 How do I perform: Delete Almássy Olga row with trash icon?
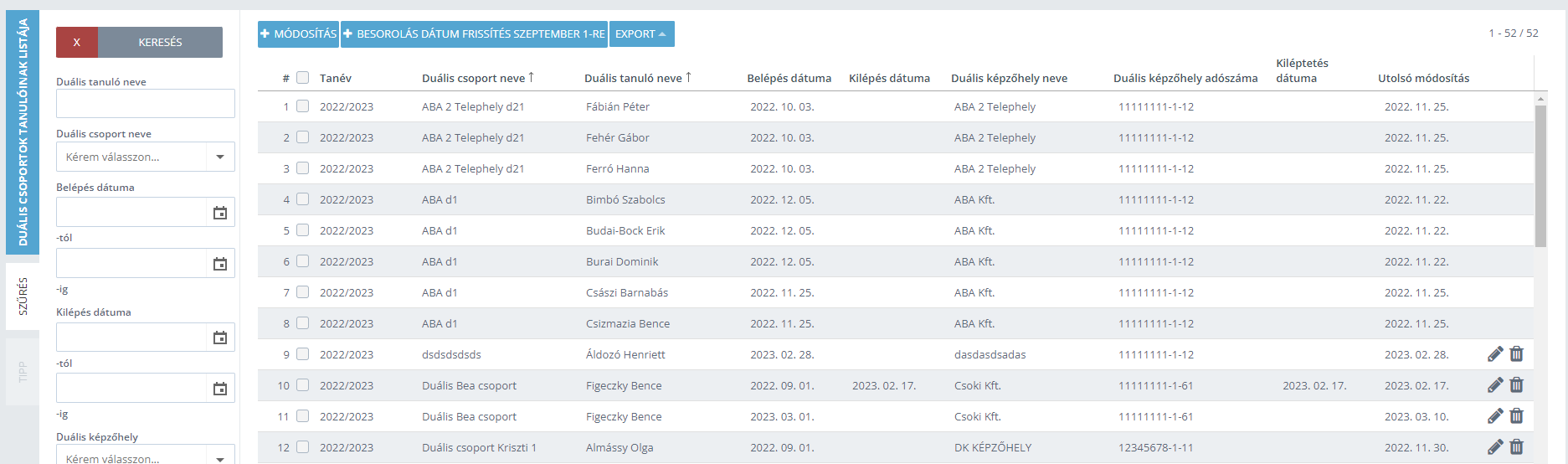pyautogui.click(x=1516, y=447)
